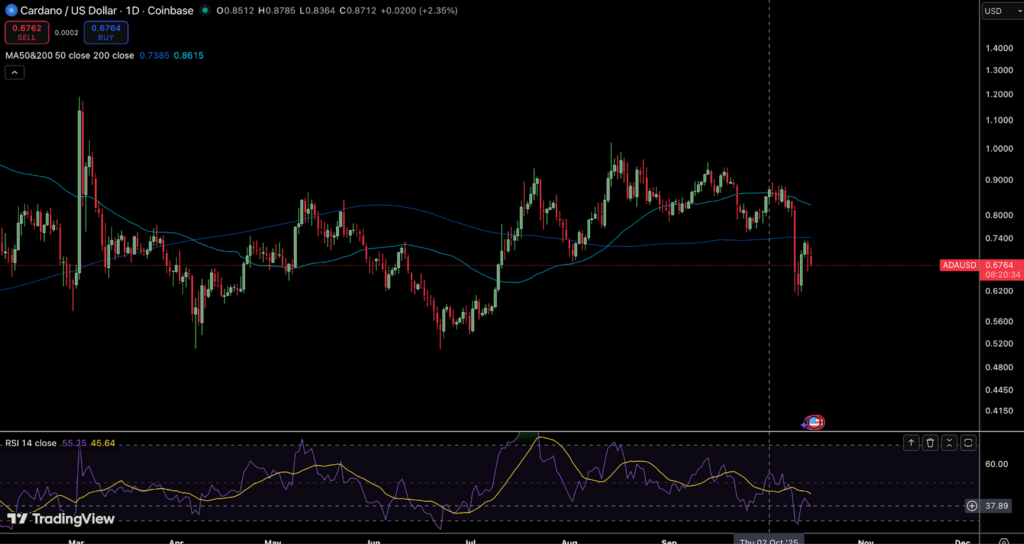Image resolution: width=1024 pixels, height=544 pixels.
Task: Delete the RSI pane with trash icon
Action: [930, 442]
